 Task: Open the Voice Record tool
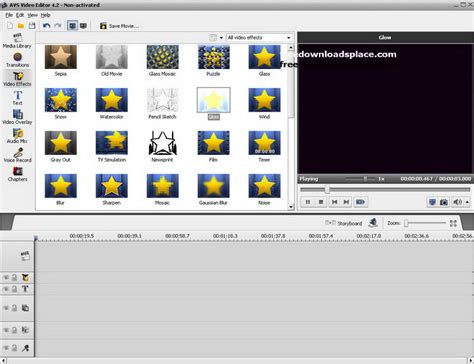18,155
